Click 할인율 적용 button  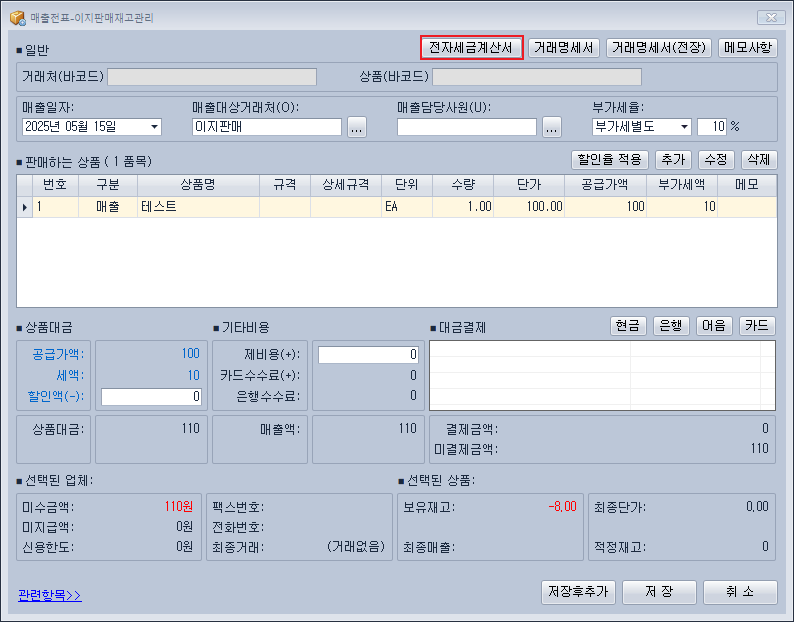[x=610, y=160]
